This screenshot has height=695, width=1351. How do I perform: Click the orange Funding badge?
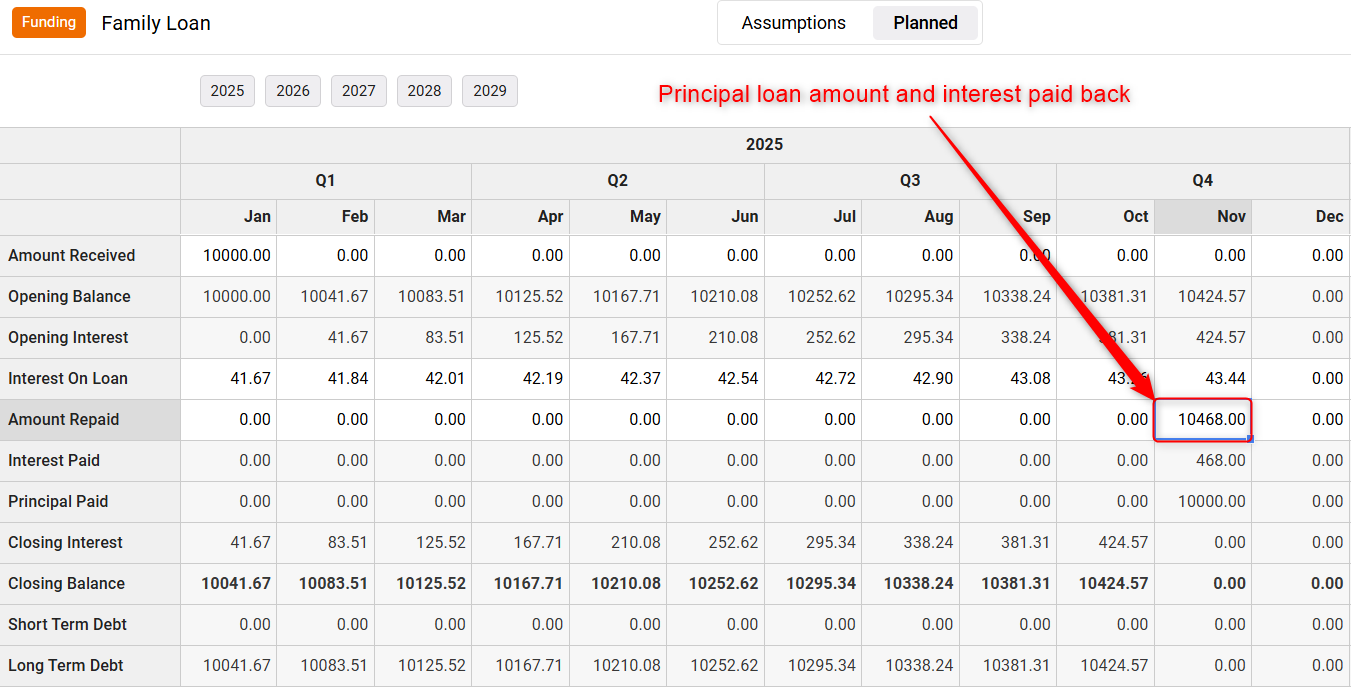(x=49, y=22)
